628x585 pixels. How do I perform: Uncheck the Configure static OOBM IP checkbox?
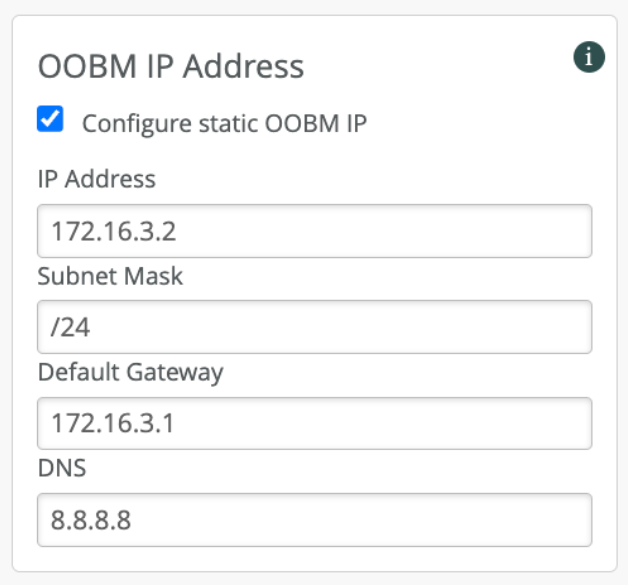(x=50, y=120)
